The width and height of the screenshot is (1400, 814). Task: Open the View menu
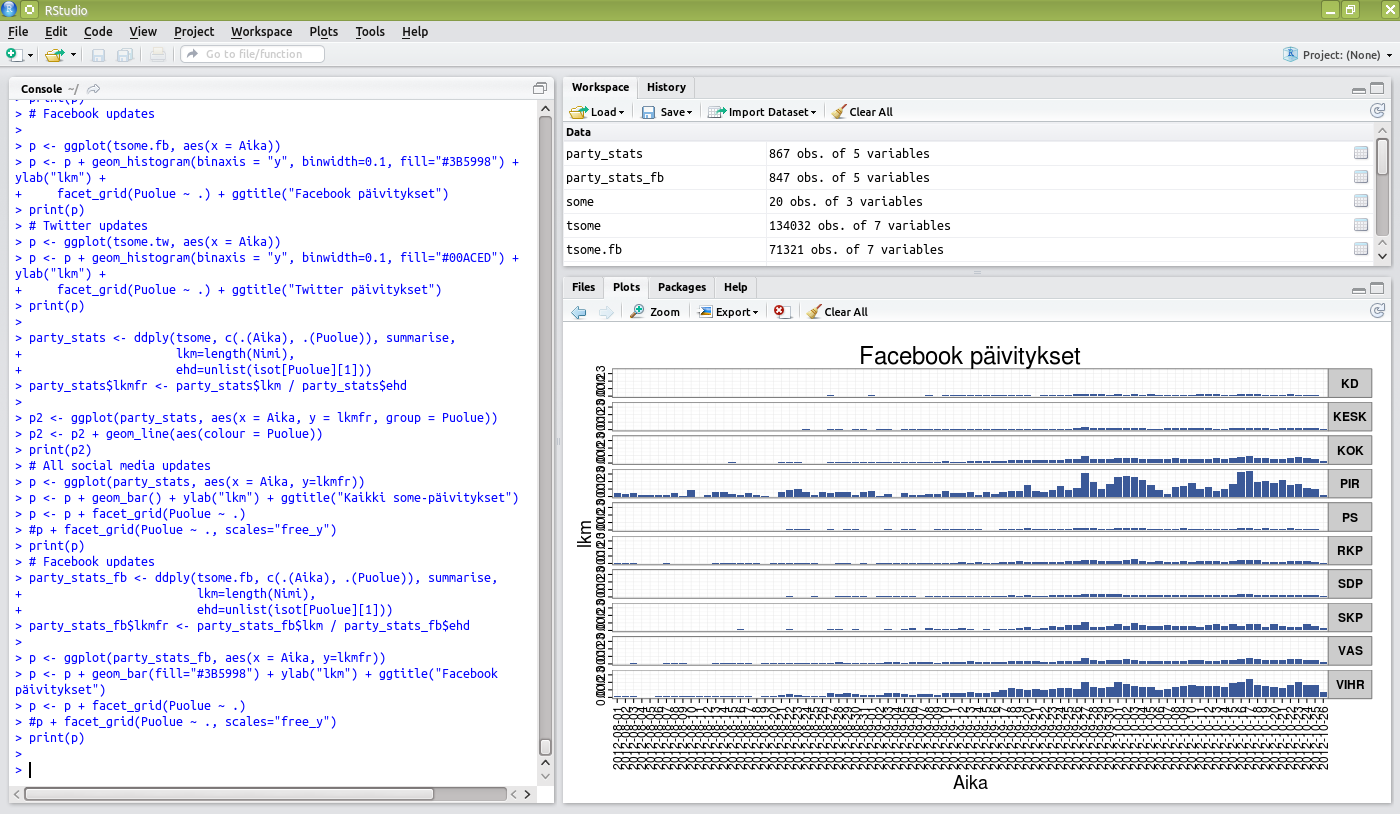click(143, 31)
